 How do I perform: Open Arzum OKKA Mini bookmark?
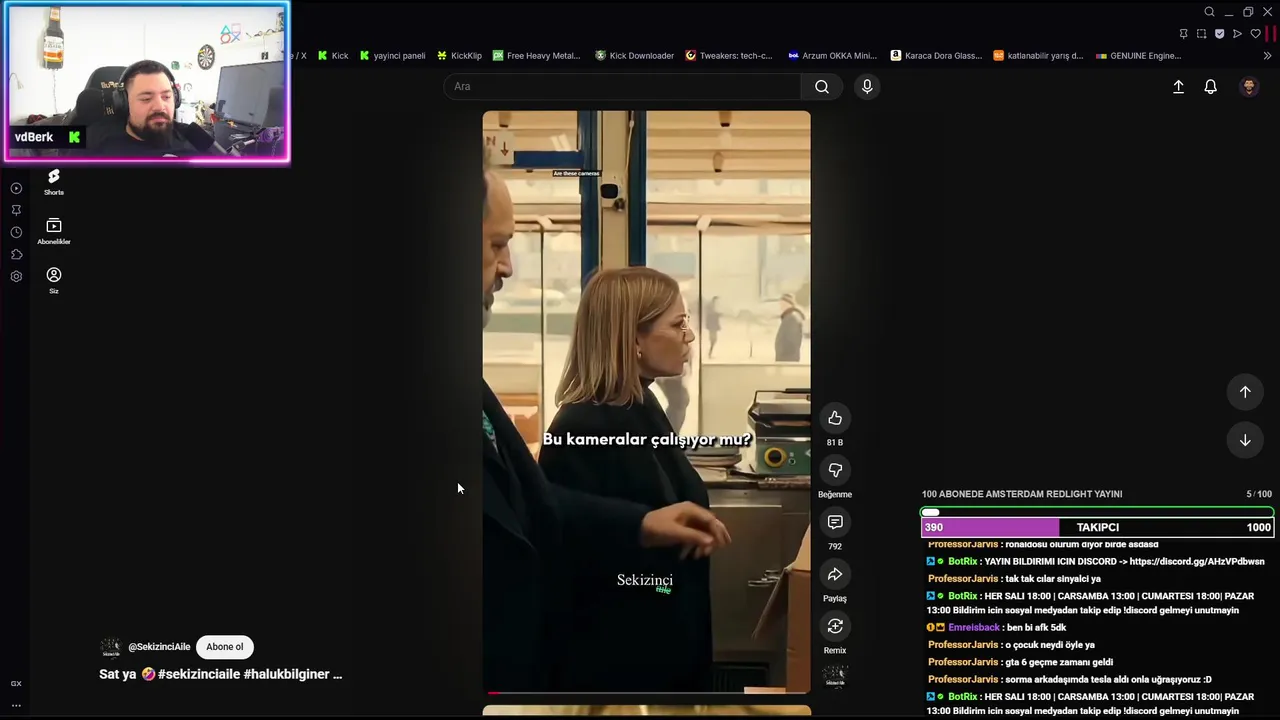click(832, 56)
